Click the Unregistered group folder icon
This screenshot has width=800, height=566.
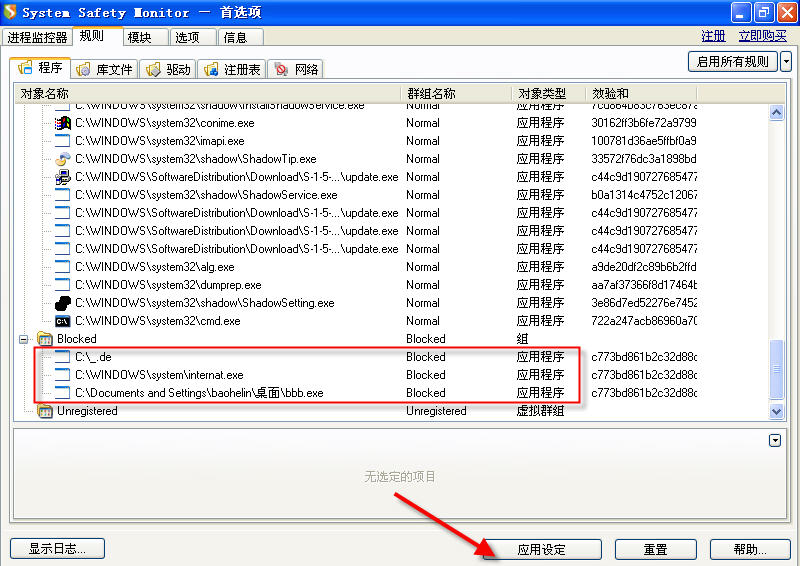pyautogui.click(x=45, y=411)
